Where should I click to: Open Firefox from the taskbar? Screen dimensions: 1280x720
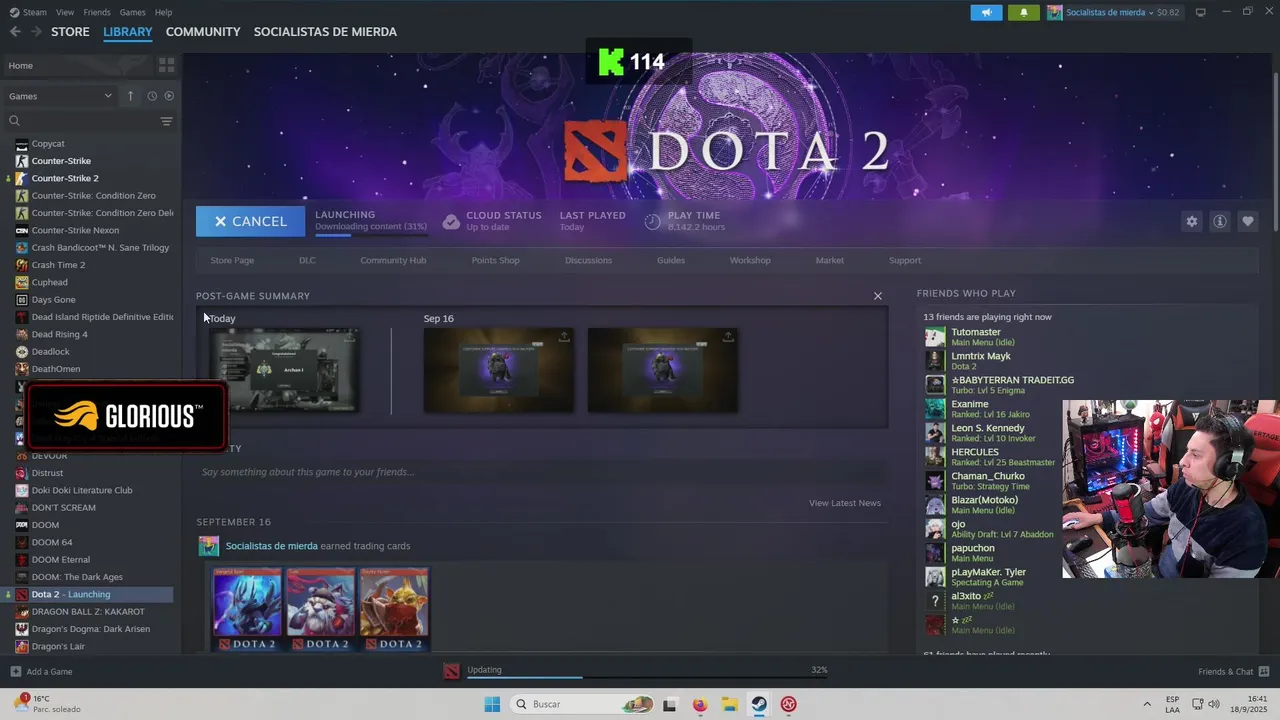[699, 704]
